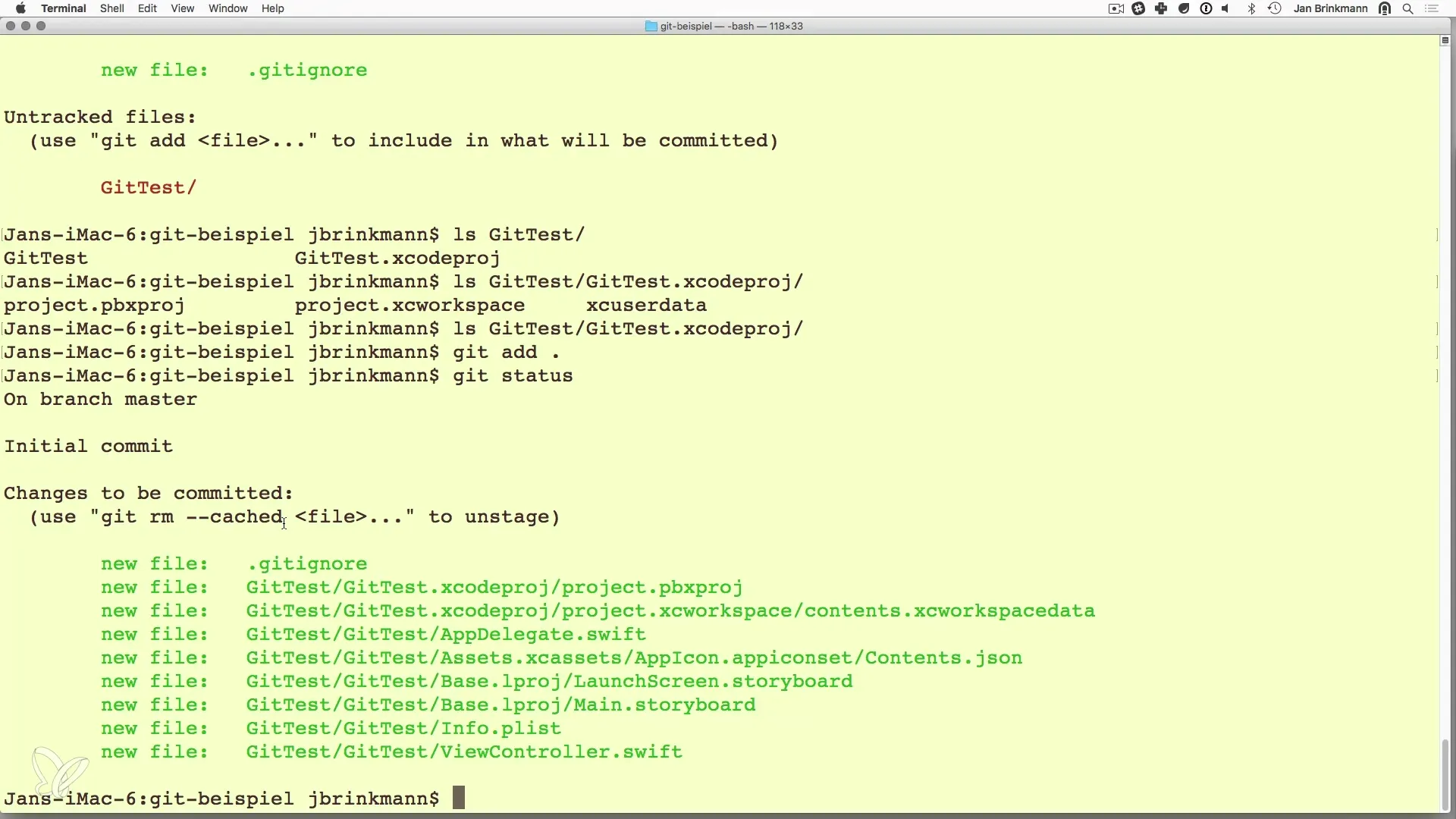1456x819 pixels.
Task: Click 'project.pbxproj' in ls output
Action: point(94,305)
